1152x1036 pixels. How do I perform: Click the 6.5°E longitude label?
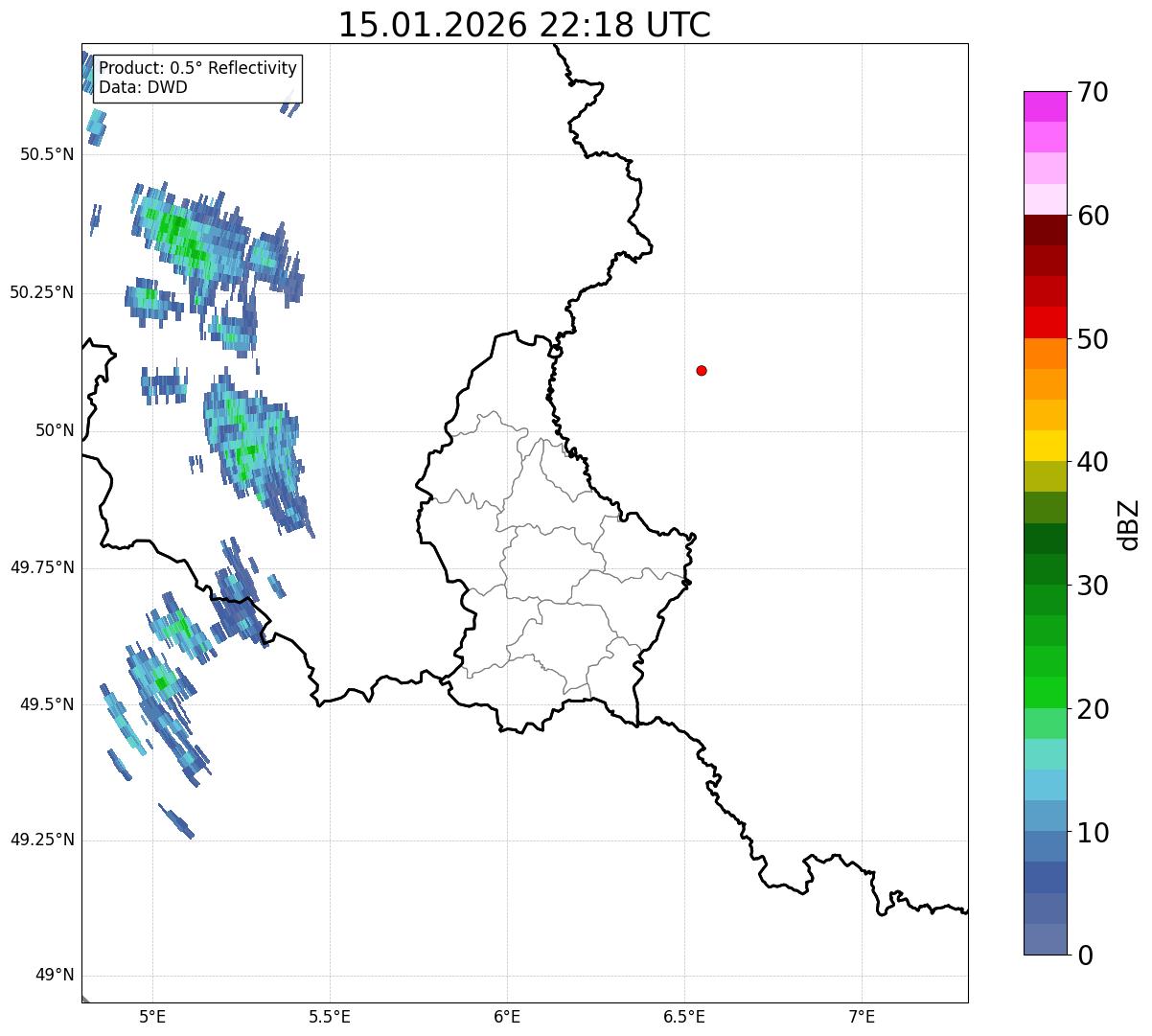click(684, 1016)
